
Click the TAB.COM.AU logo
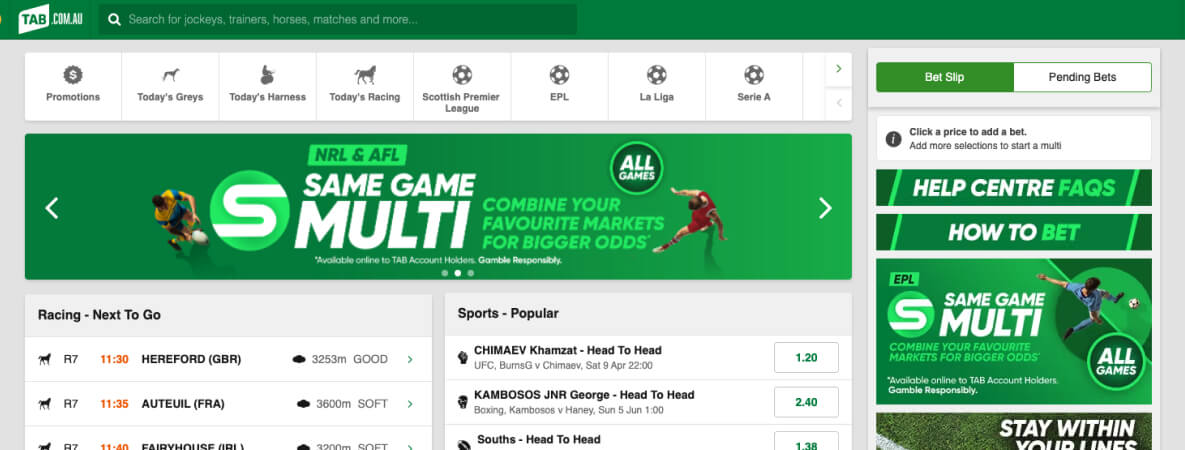pyautogui.click(x=51, y=19)
